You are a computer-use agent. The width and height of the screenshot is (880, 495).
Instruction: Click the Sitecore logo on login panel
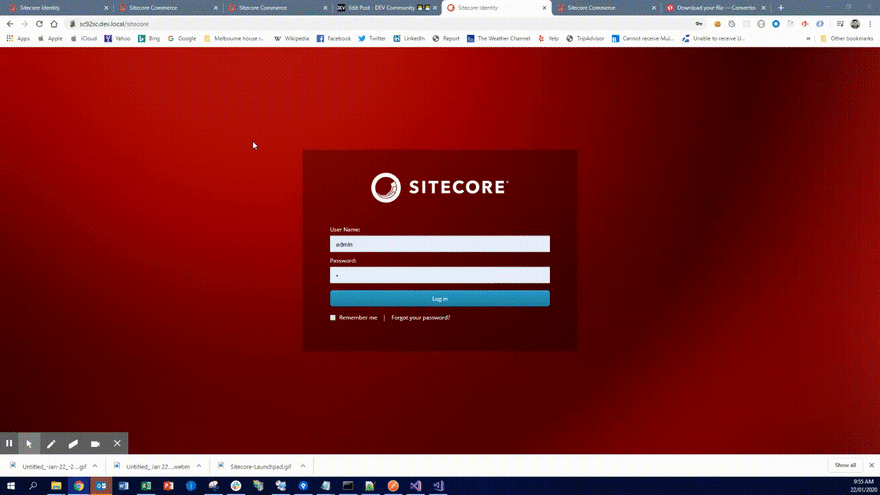coord(439,187)
